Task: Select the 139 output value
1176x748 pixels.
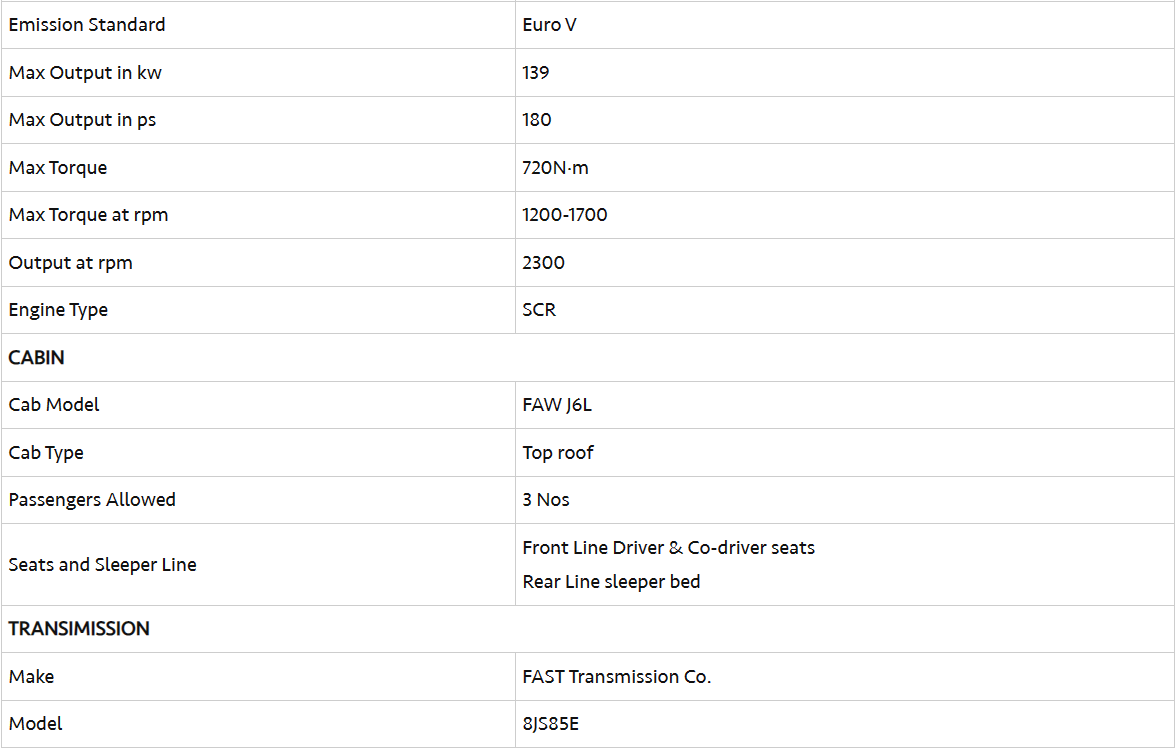Action: pyautogui.click(x=536, y=72)
